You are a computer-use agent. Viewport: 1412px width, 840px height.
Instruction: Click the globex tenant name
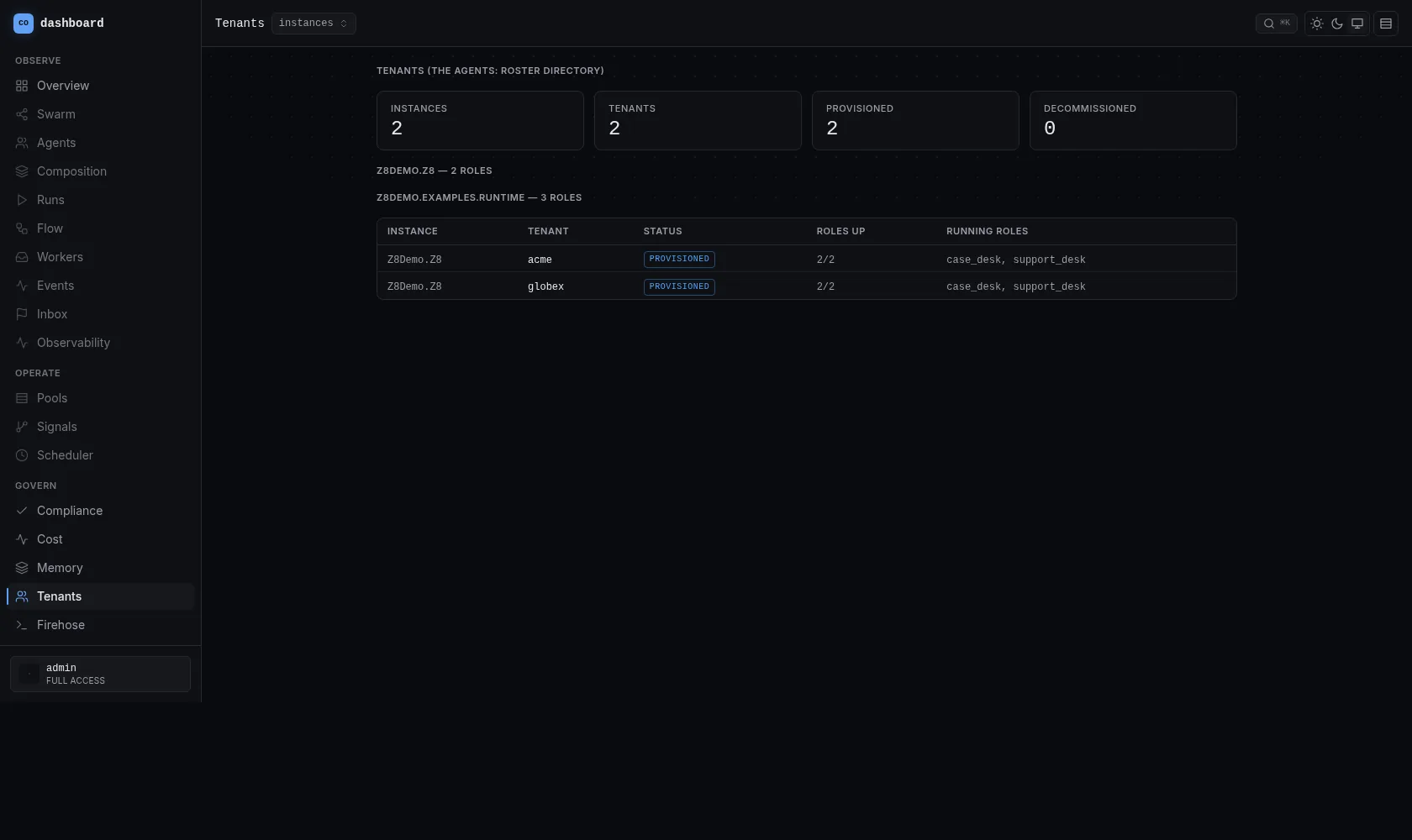pyautogui.click(x=545, y=286)
